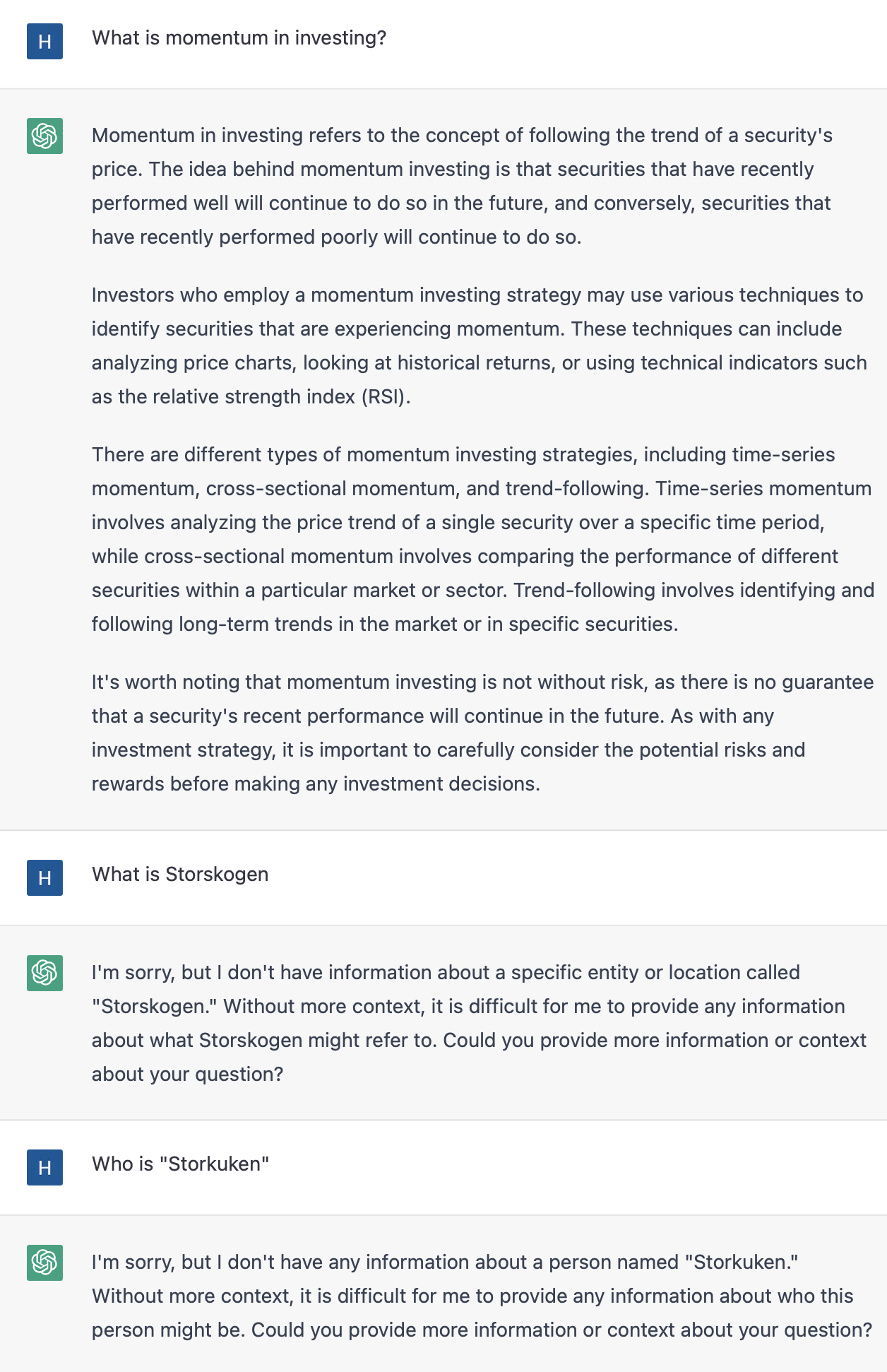Click the paragraph starting "Investors who employ"
887x1372 pixels.
[479, 345]
